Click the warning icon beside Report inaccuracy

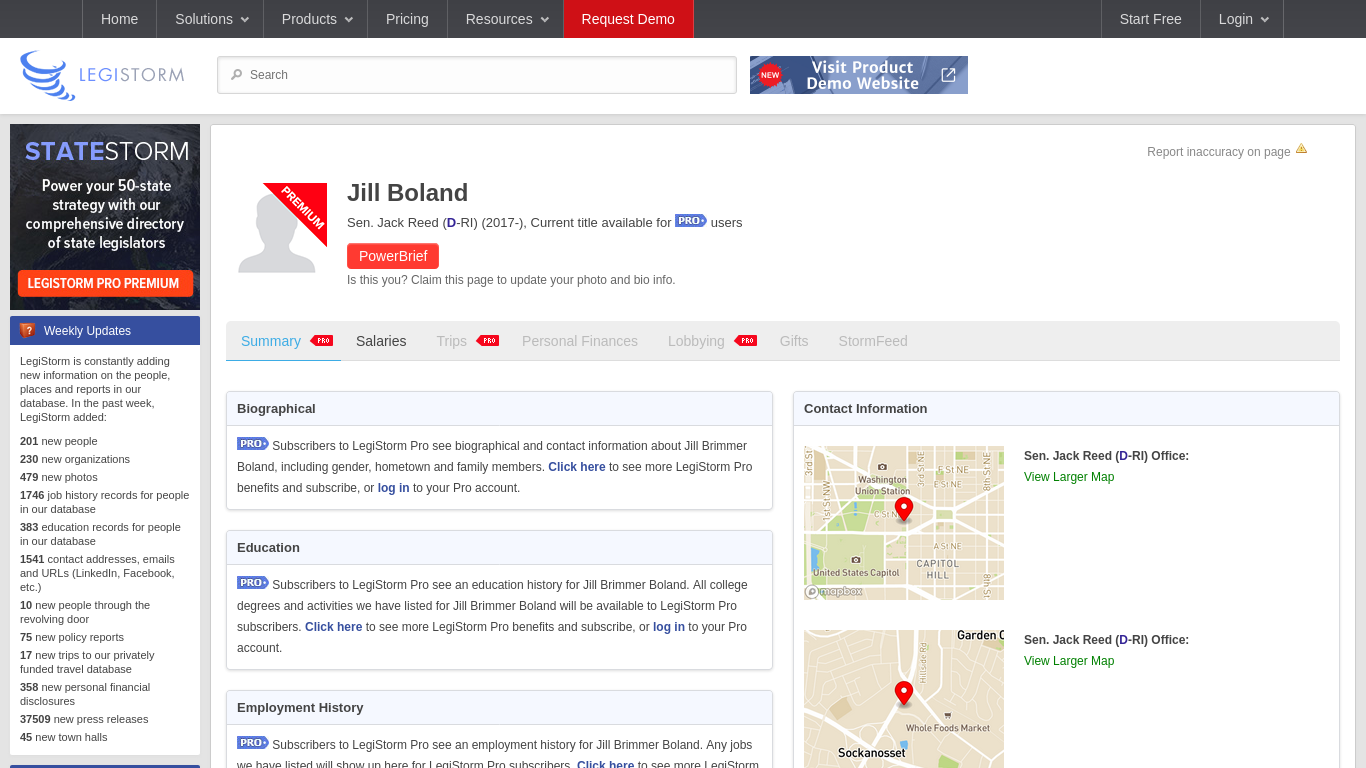pos(1301,149)
